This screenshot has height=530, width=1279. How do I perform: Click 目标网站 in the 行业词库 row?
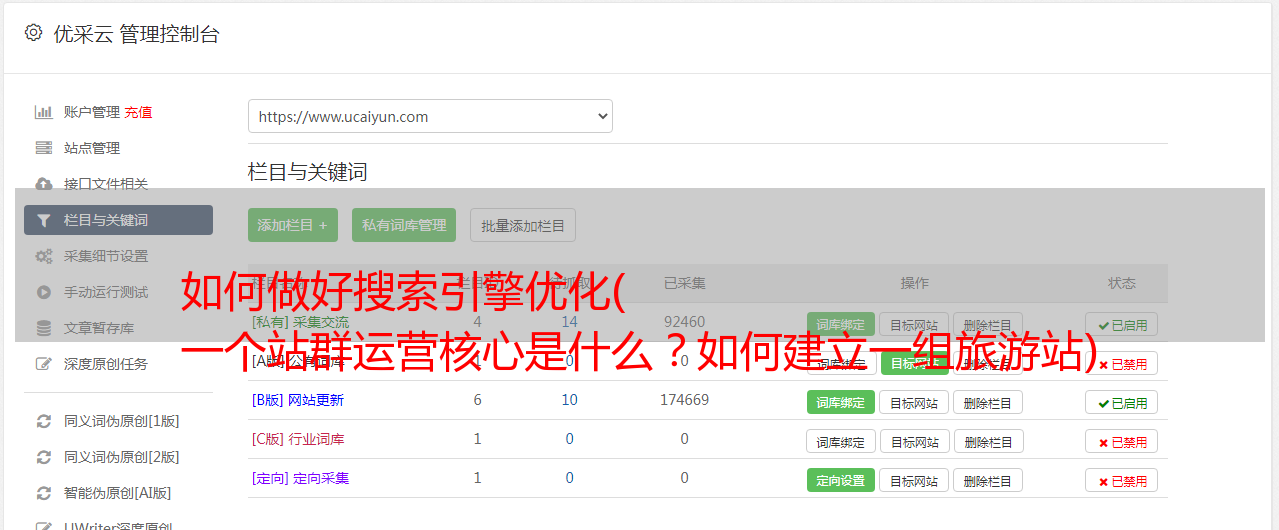click(x=914, y=441)
